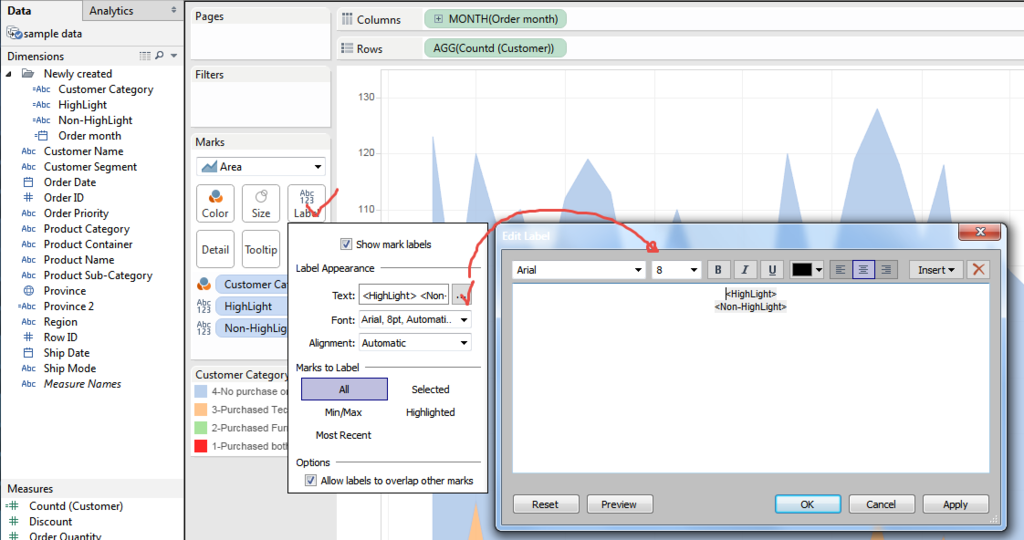
Task: Align label text right
Action: tap(886, 270)
